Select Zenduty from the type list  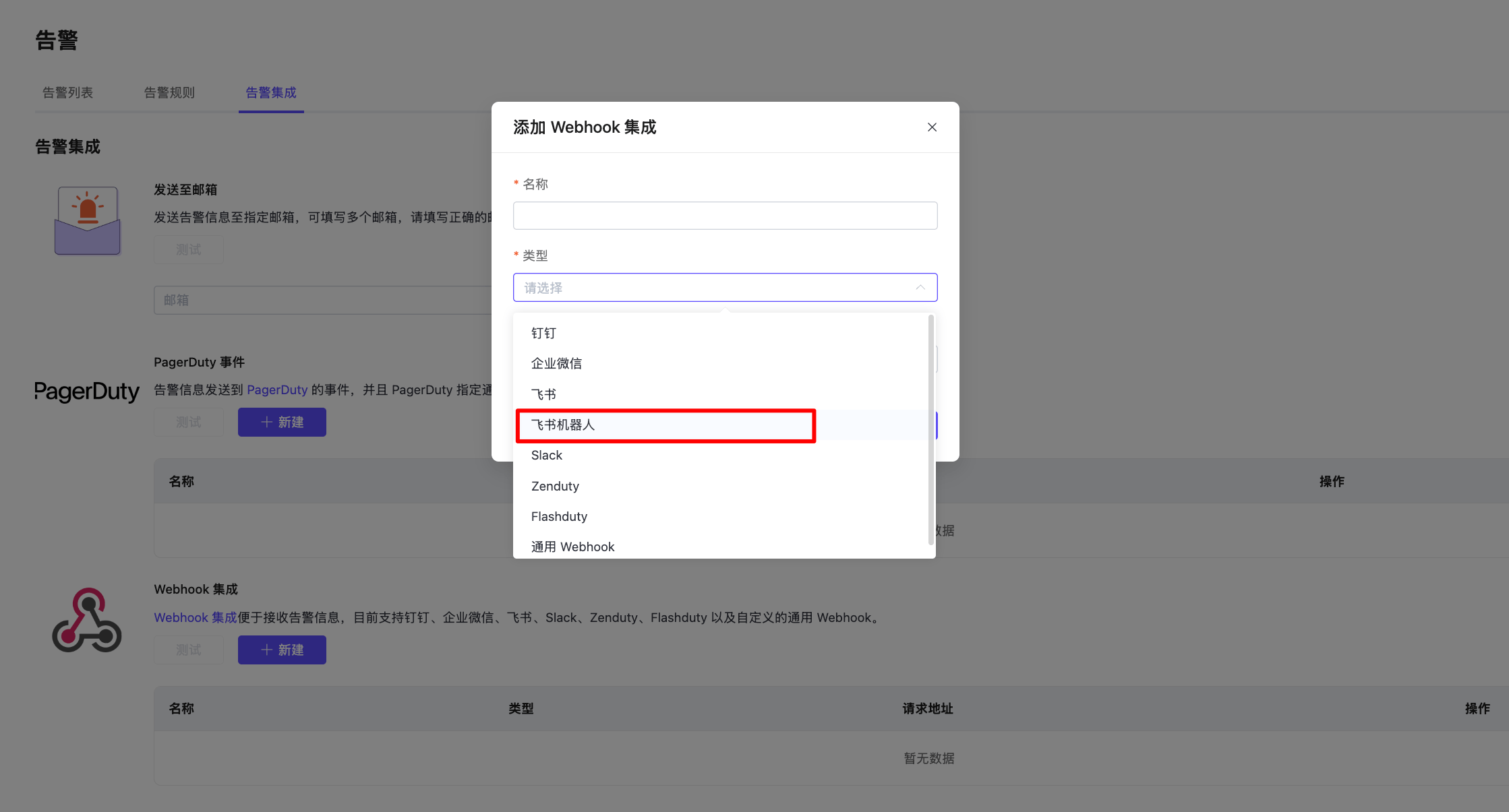coord(720,486)
